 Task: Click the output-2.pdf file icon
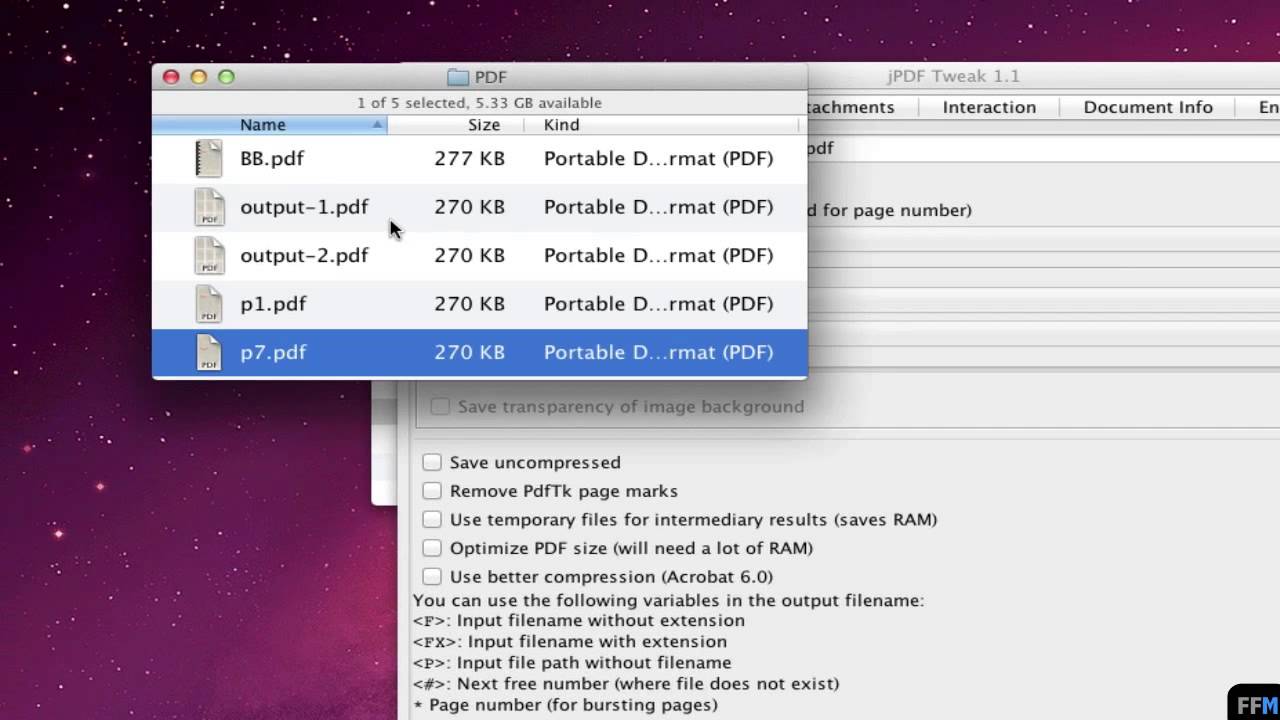209,255
